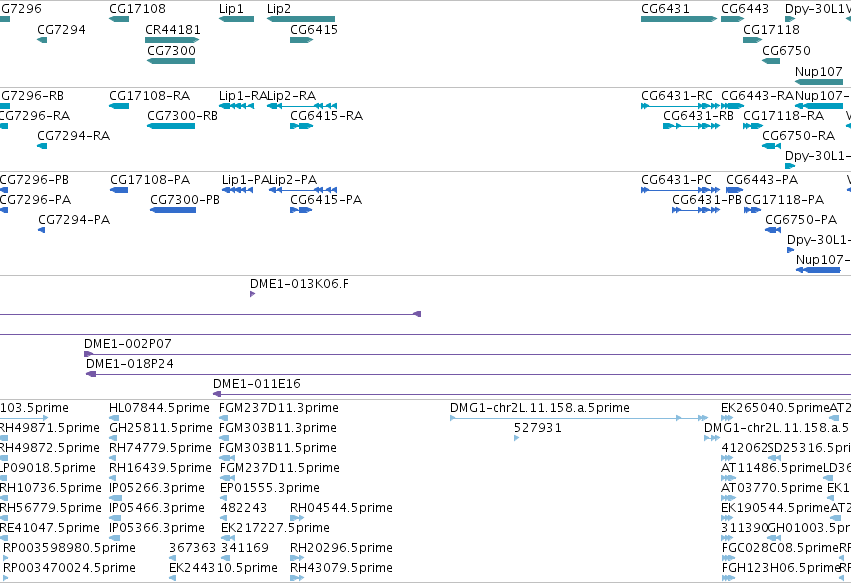851x583 pixels.
Task: Select the CG6431 gene bar glyph
Action: pos(679,19)
